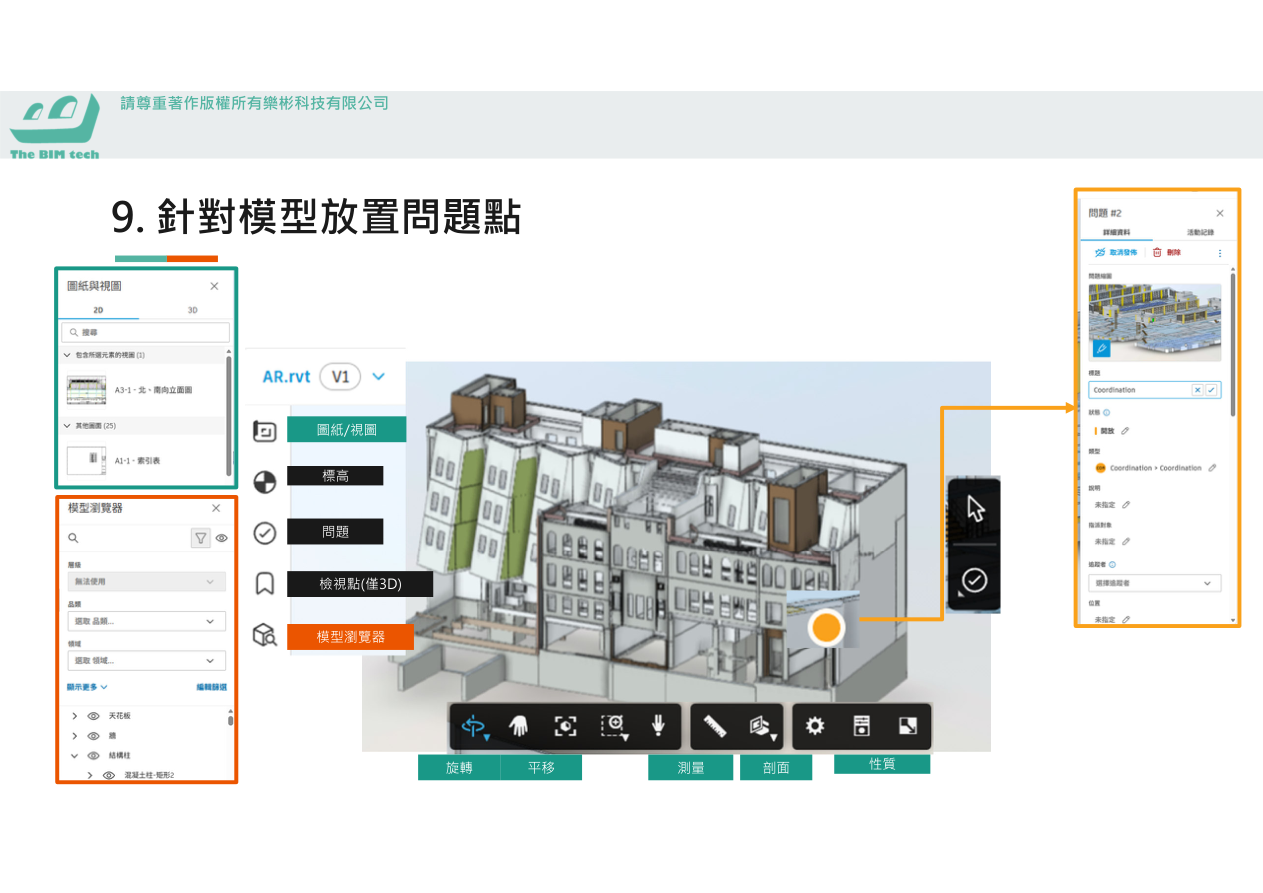The image size is (1263, 893).
Task: Click the 搜尋 search field in Sheets panel
Action: pos(145,331)
